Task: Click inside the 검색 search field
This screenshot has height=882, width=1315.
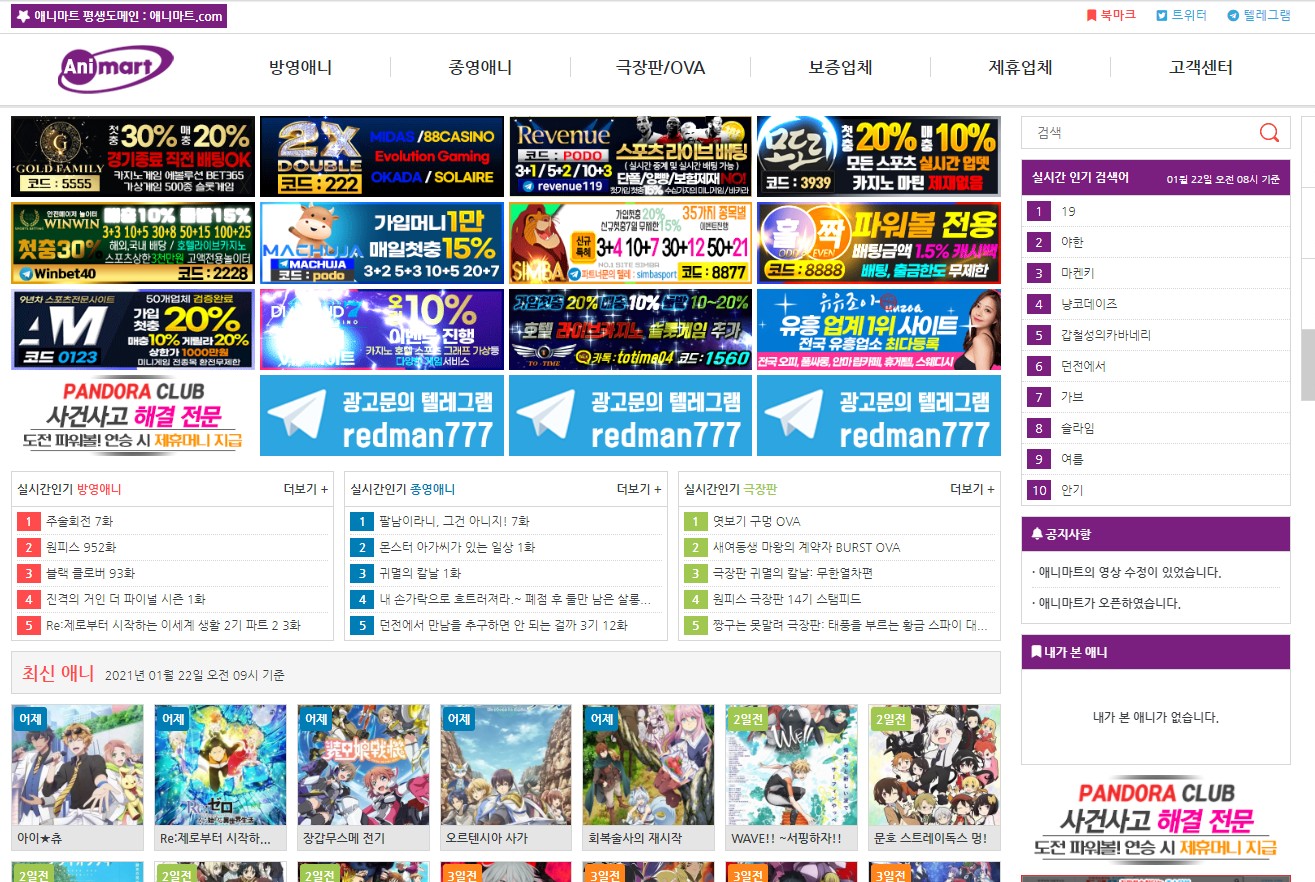Action: pyautogui.click(x=1140, y=133)
